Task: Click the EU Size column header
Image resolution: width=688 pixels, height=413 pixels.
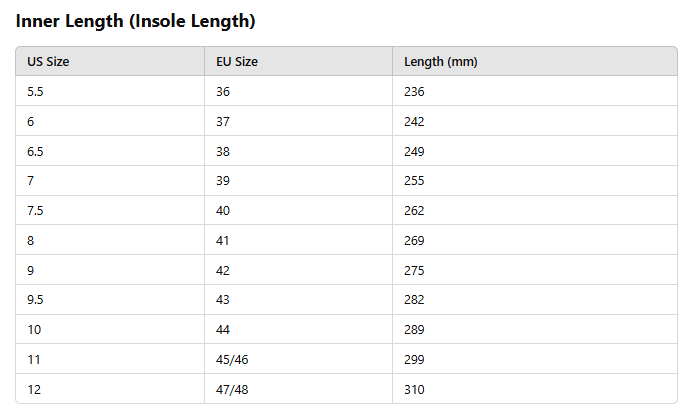Action: (237, 62)
